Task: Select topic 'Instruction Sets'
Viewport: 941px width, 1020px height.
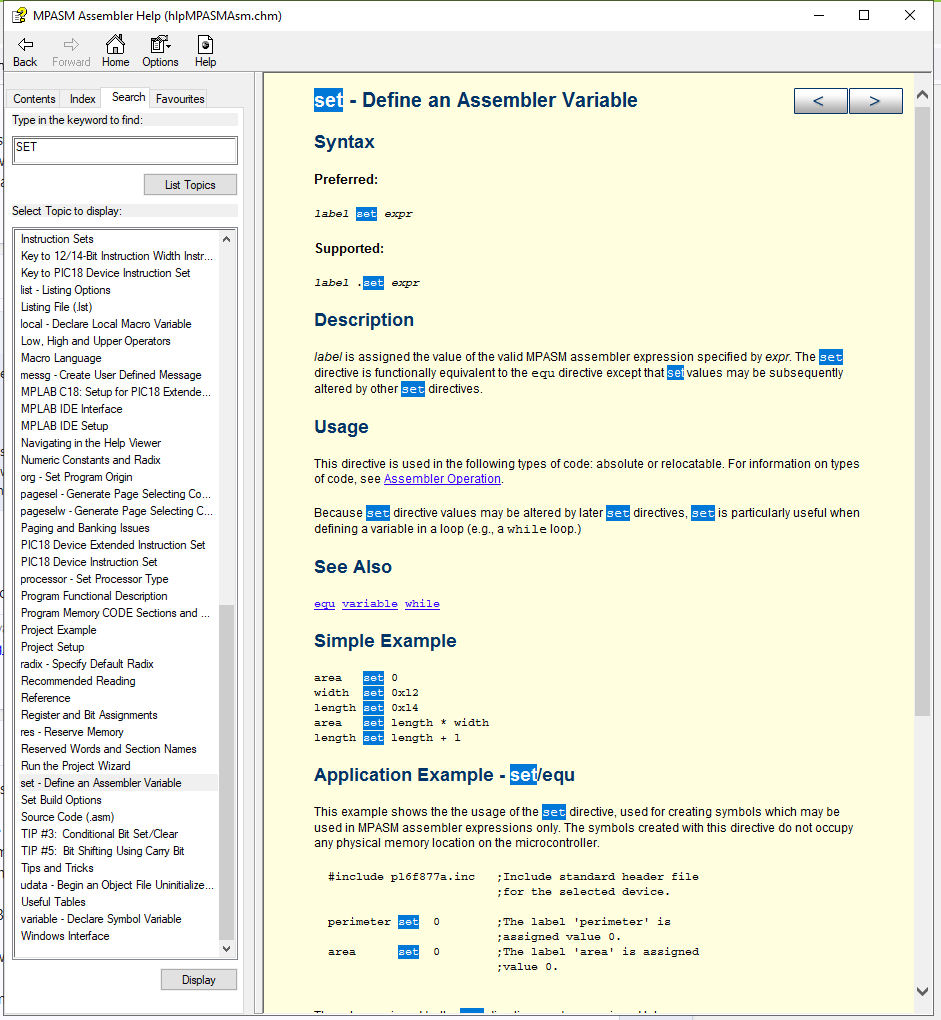Action: [x=57, y=239]
